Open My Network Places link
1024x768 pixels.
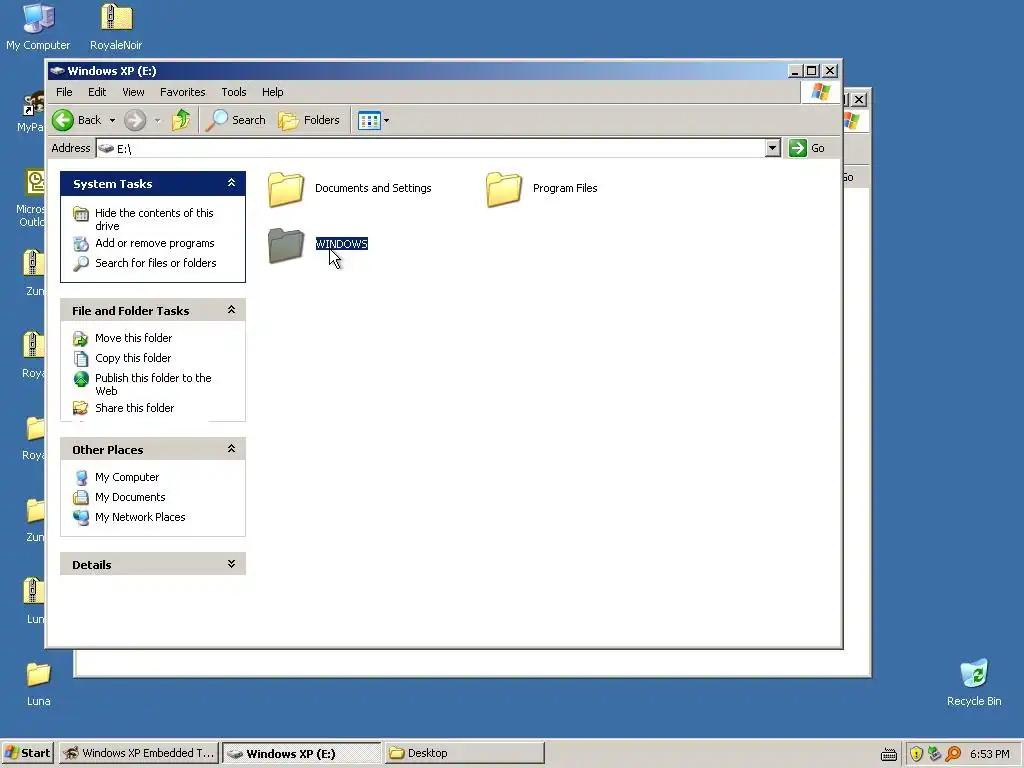point(140,517)
